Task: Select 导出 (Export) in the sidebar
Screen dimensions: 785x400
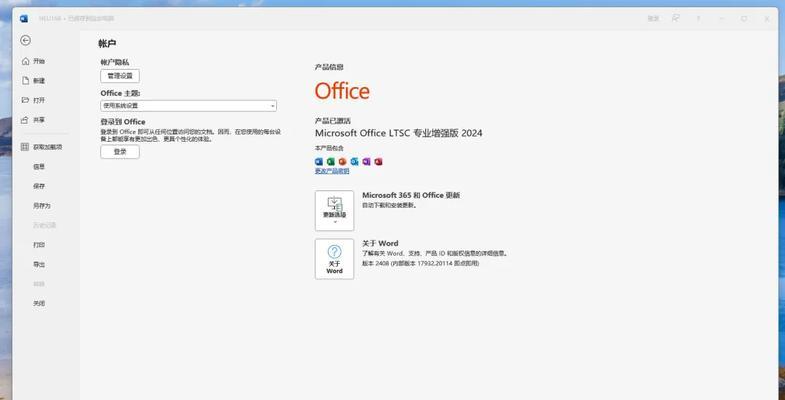Action: [x=39, y=264]
